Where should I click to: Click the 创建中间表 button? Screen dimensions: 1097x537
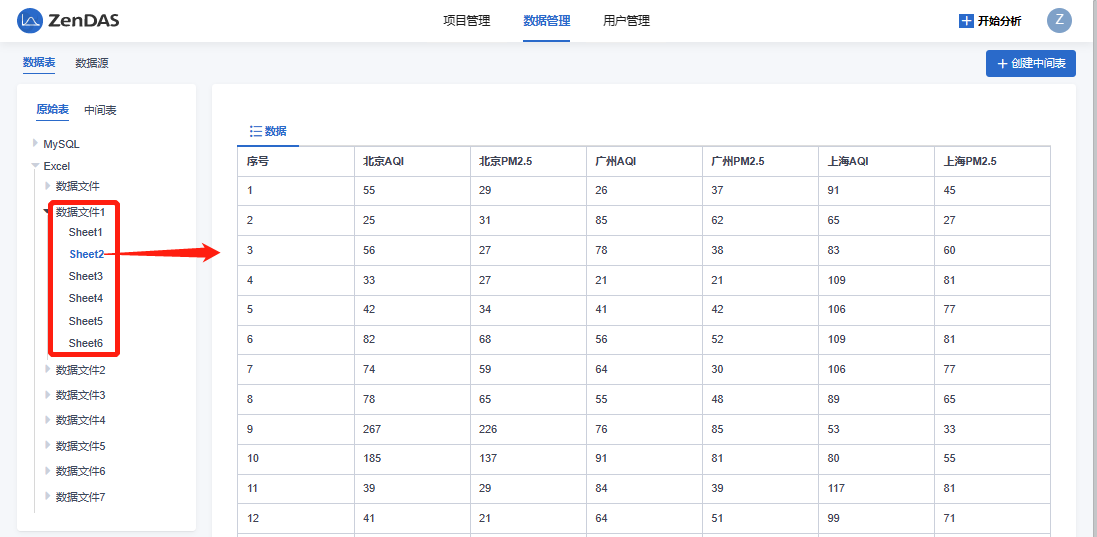pos(1030,63)
